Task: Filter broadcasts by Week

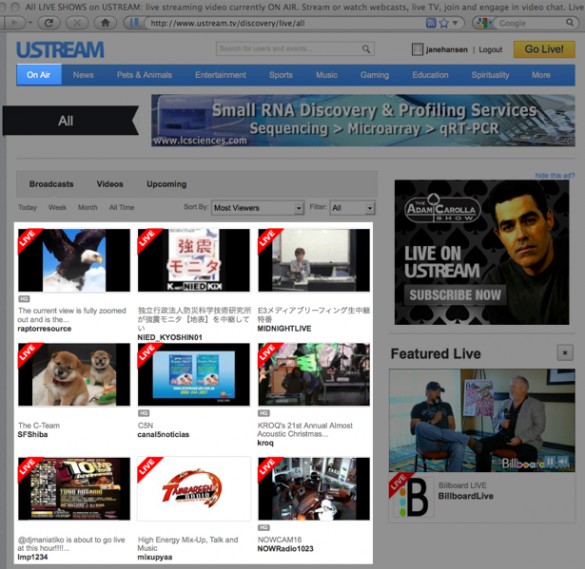Action: click(x=57, y=207)
